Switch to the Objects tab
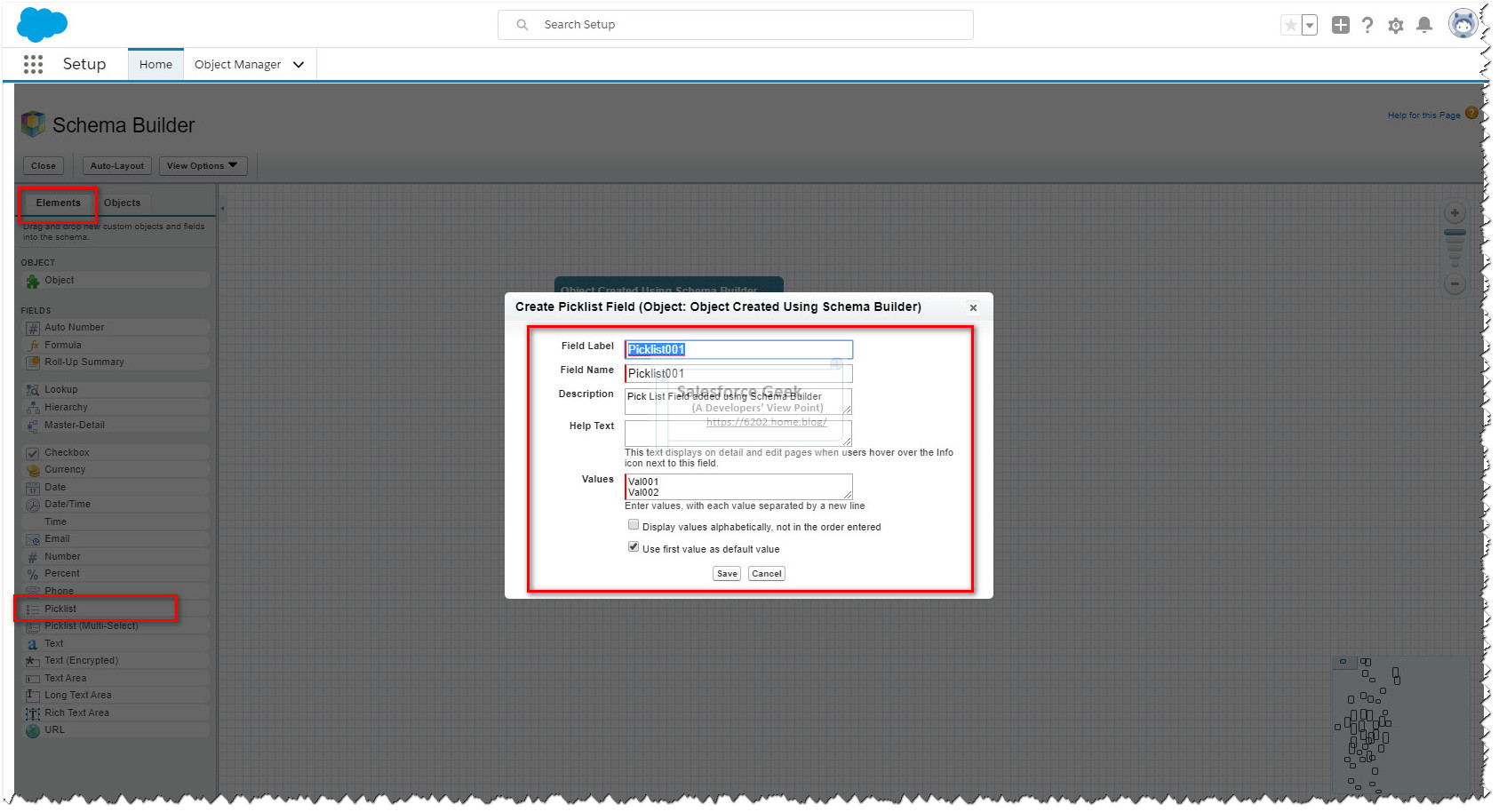This screenshot has height=812, width=1499. pos(122,203)
